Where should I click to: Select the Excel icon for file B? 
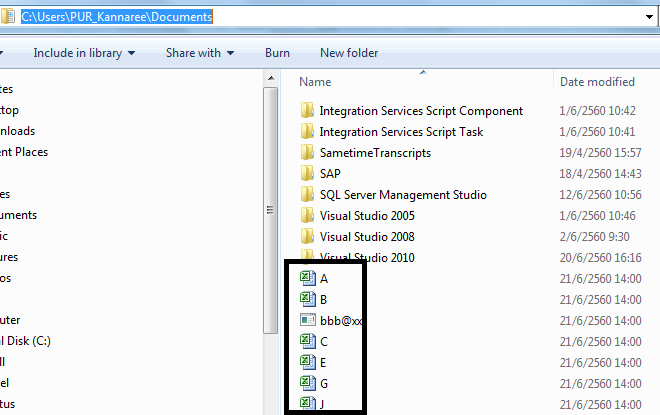click(x=308, y=299)
